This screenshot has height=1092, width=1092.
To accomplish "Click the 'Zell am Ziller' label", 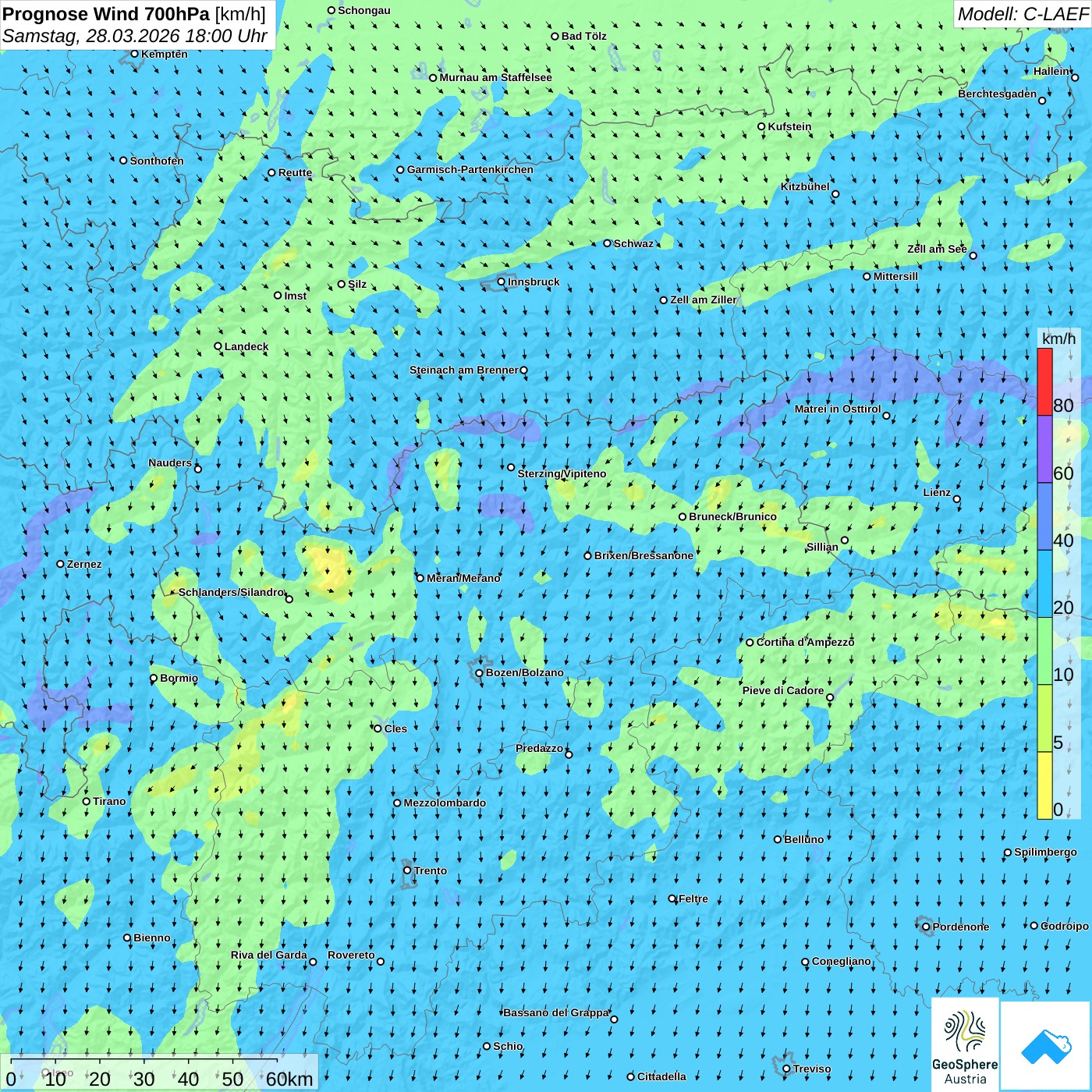I will 704,300.
